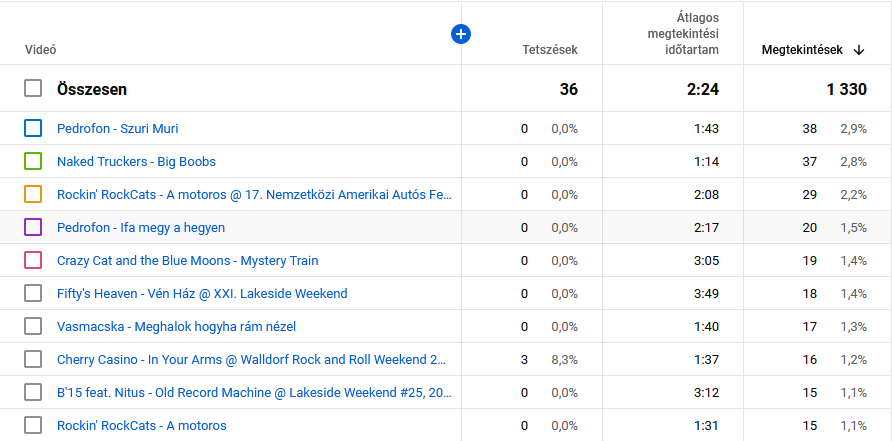
Task: Click the Átlagos megtekintési időtartam header
Action: pos(682,34)
